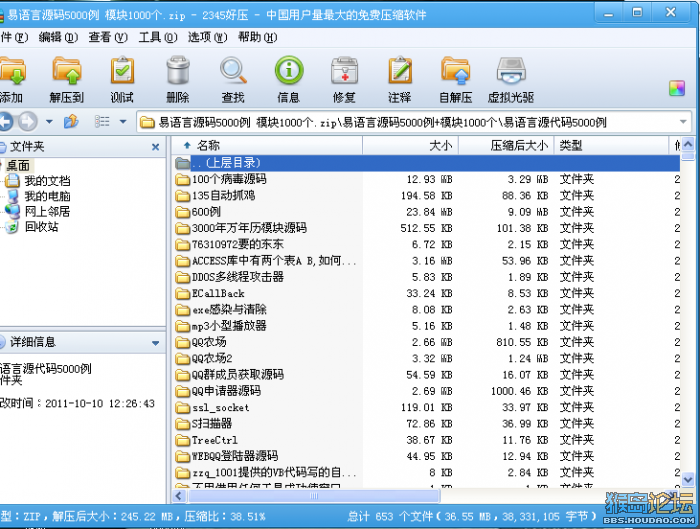Open the 编辑(E) menu
Viewport: 700px width, 529px height.
pos(58,37)
